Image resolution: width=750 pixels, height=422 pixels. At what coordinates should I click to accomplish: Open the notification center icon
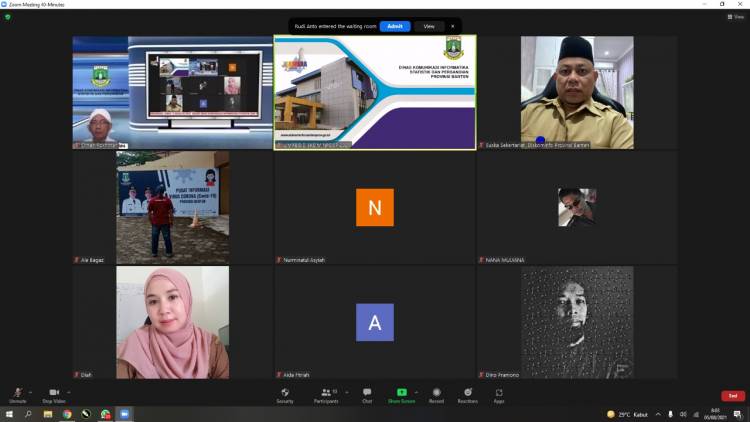point(738,414)
